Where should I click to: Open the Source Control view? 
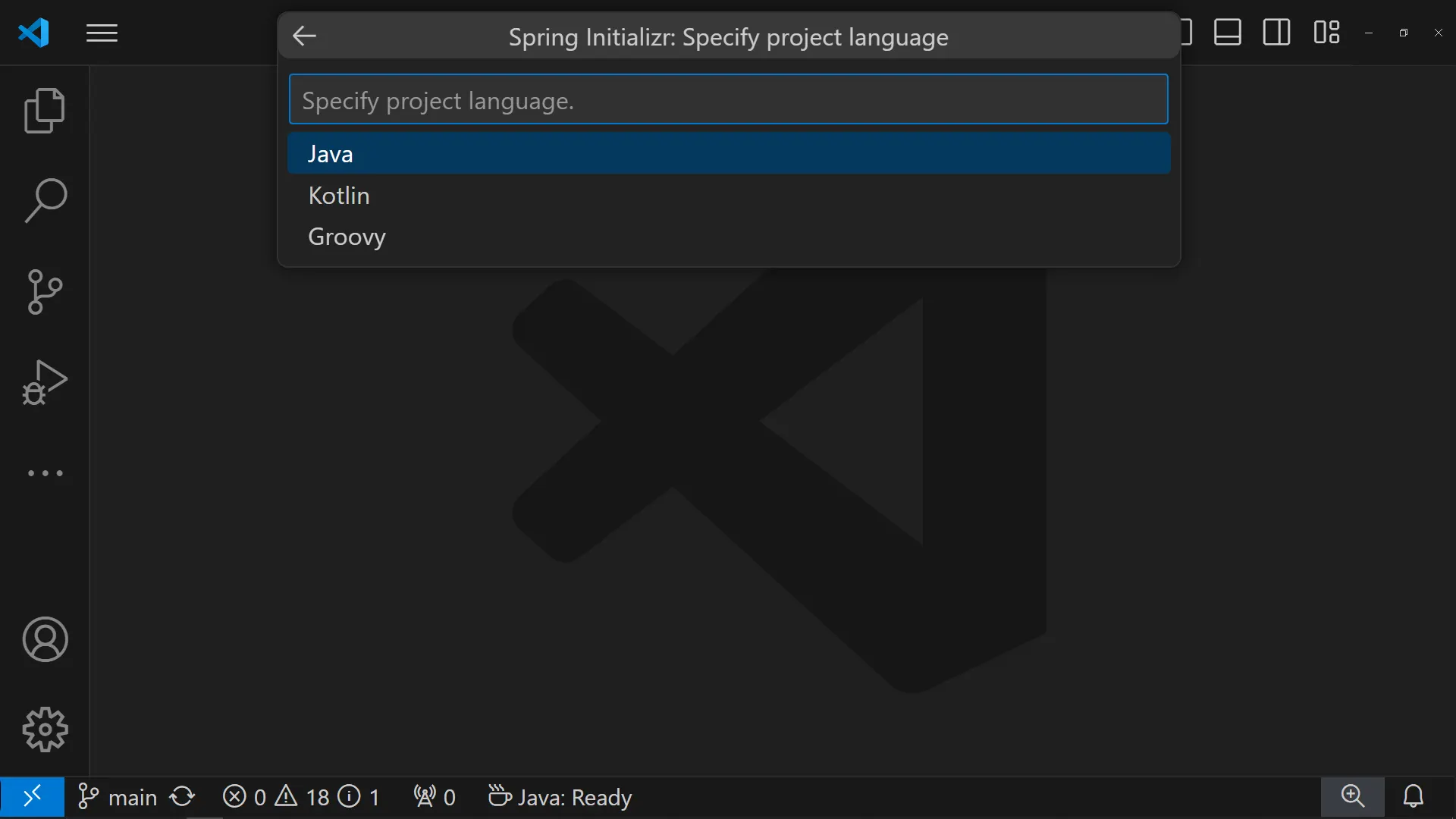tap(45, 292)
